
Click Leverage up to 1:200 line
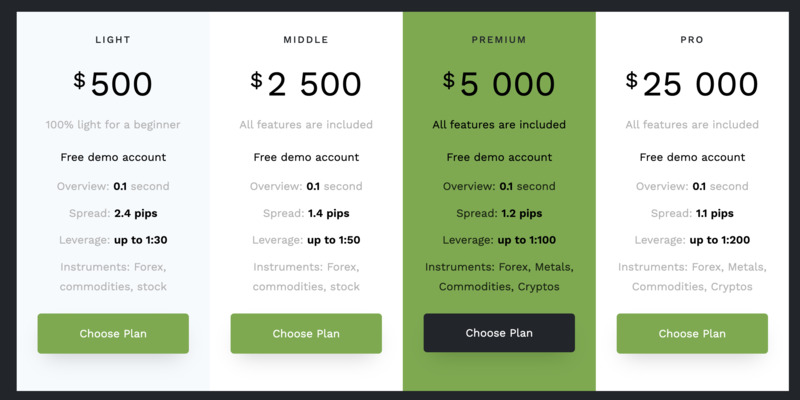pyautogui.click(x=692, y=240)
